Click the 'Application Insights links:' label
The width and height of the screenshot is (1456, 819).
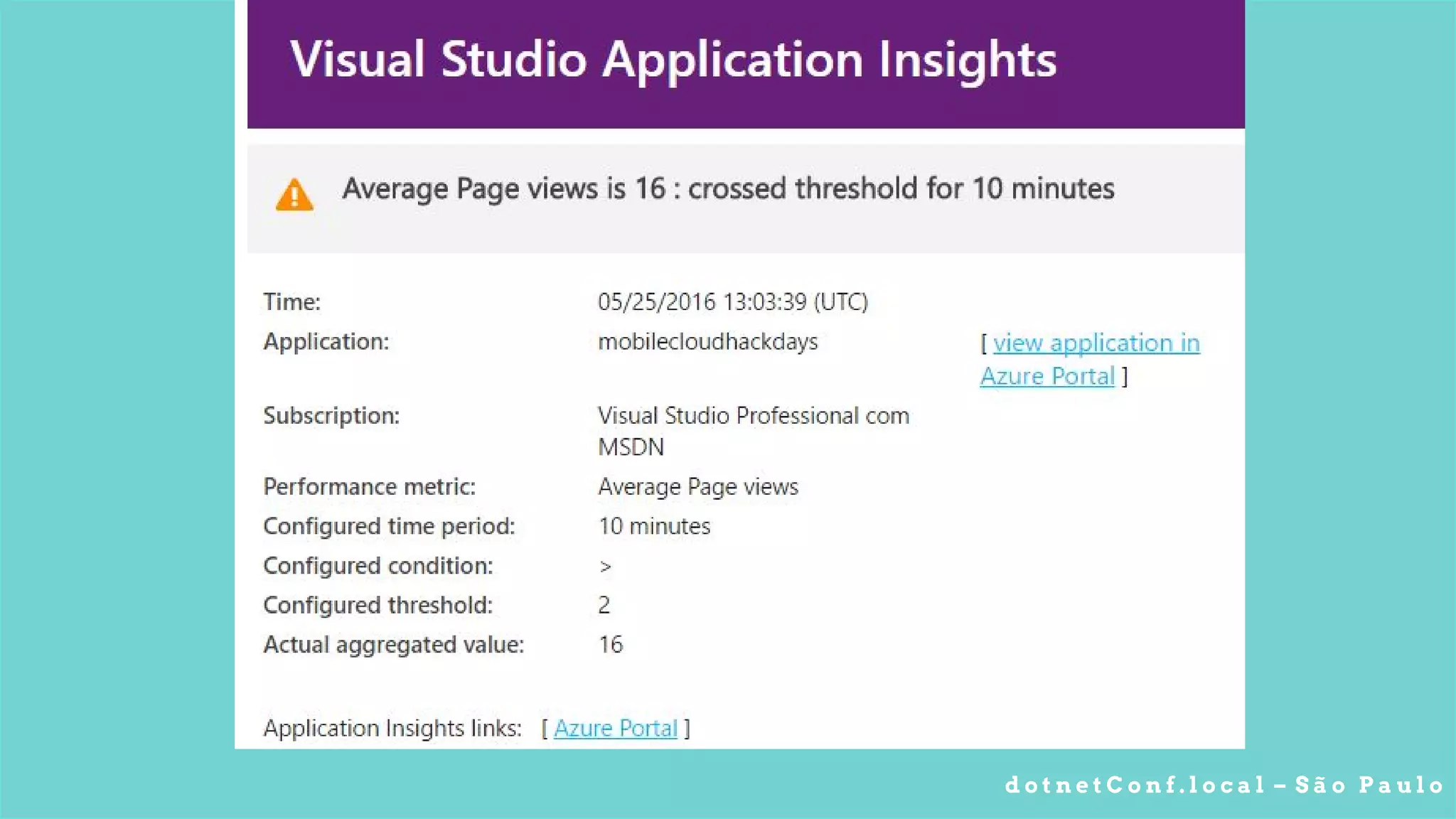[x=392, y=728]
